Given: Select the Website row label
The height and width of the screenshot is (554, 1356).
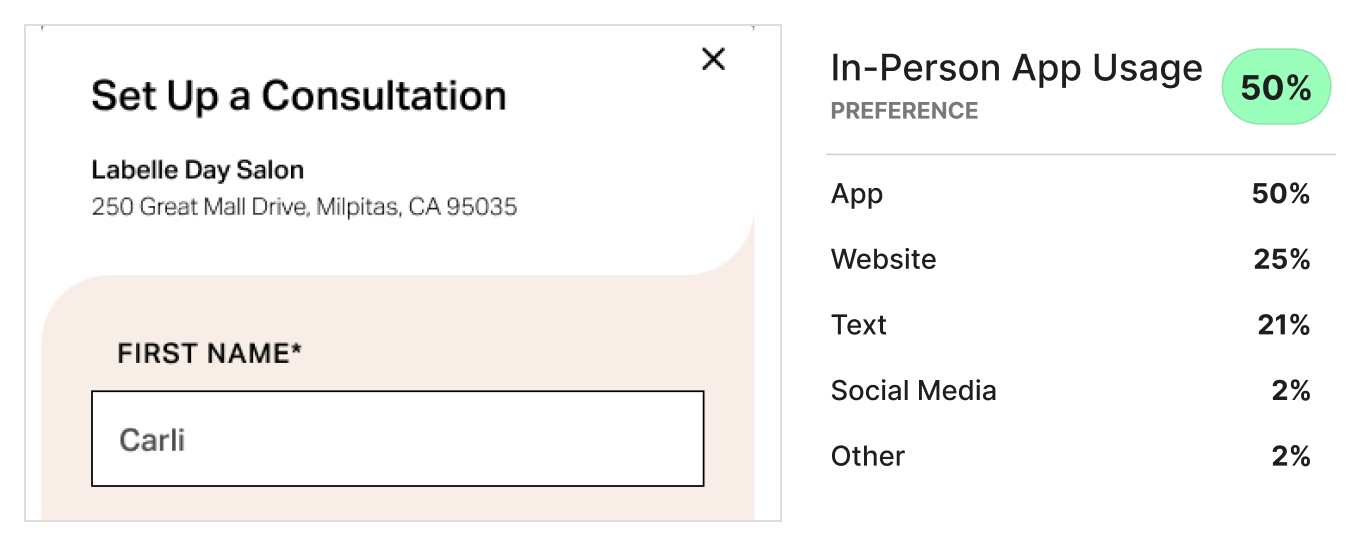Looking at the screenshot, I should 883,260.
